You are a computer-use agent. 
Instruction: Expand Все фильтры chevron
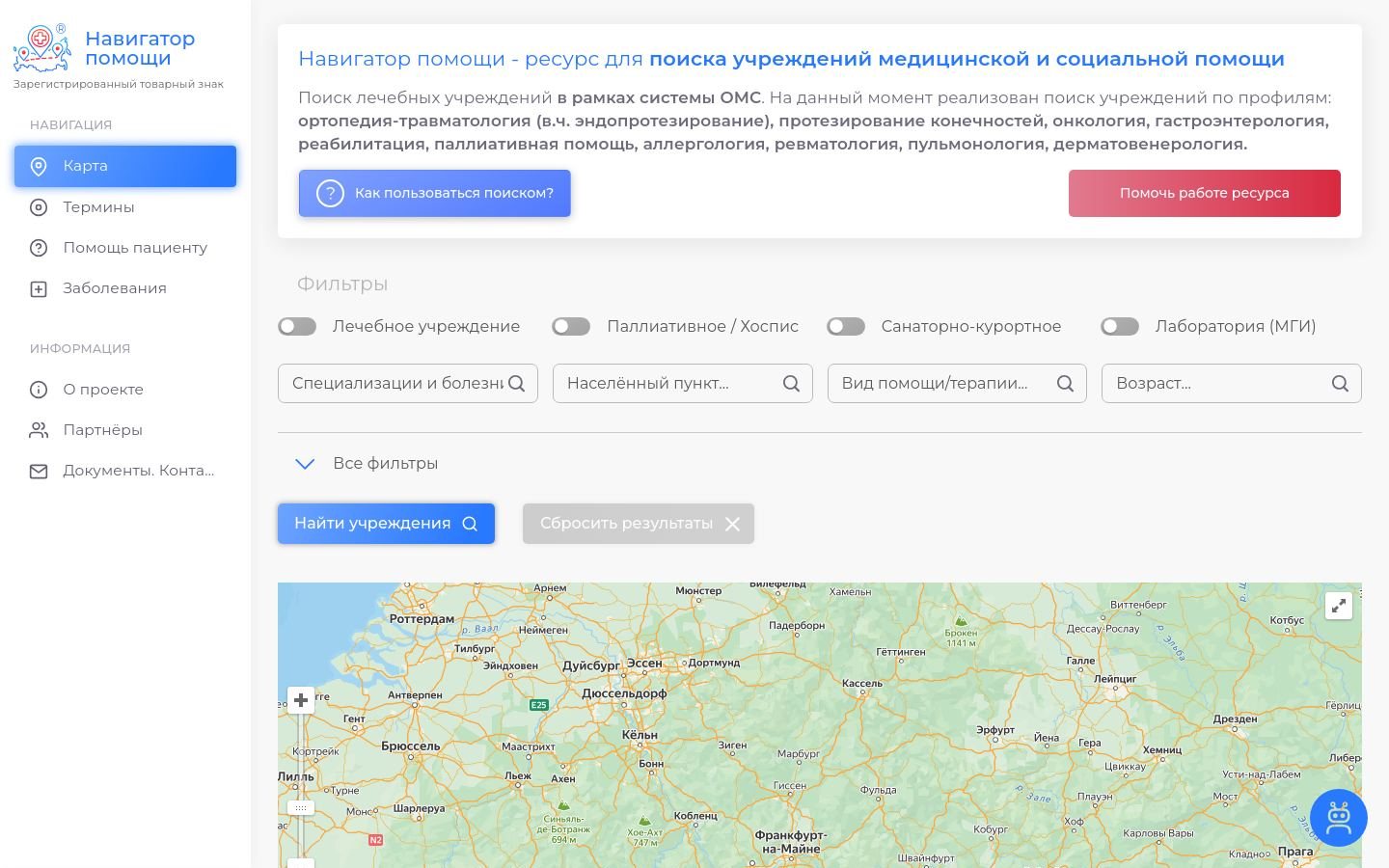[x=305, y=464]
